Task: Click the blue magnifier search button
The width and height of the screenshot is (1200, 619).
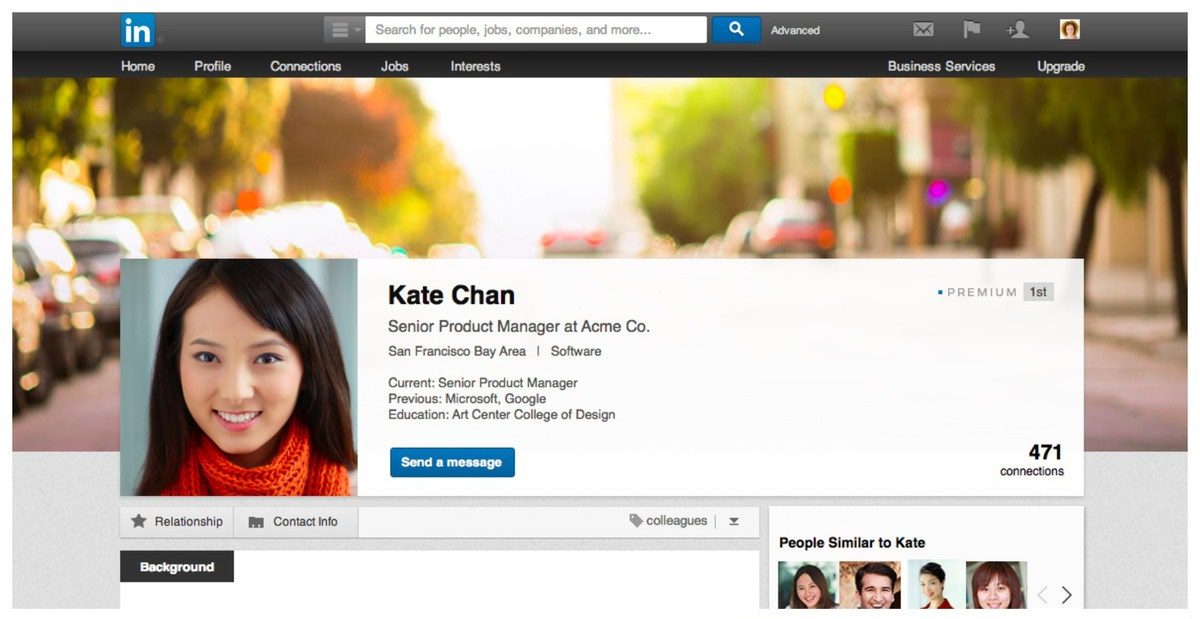Action: pos(736,30)
